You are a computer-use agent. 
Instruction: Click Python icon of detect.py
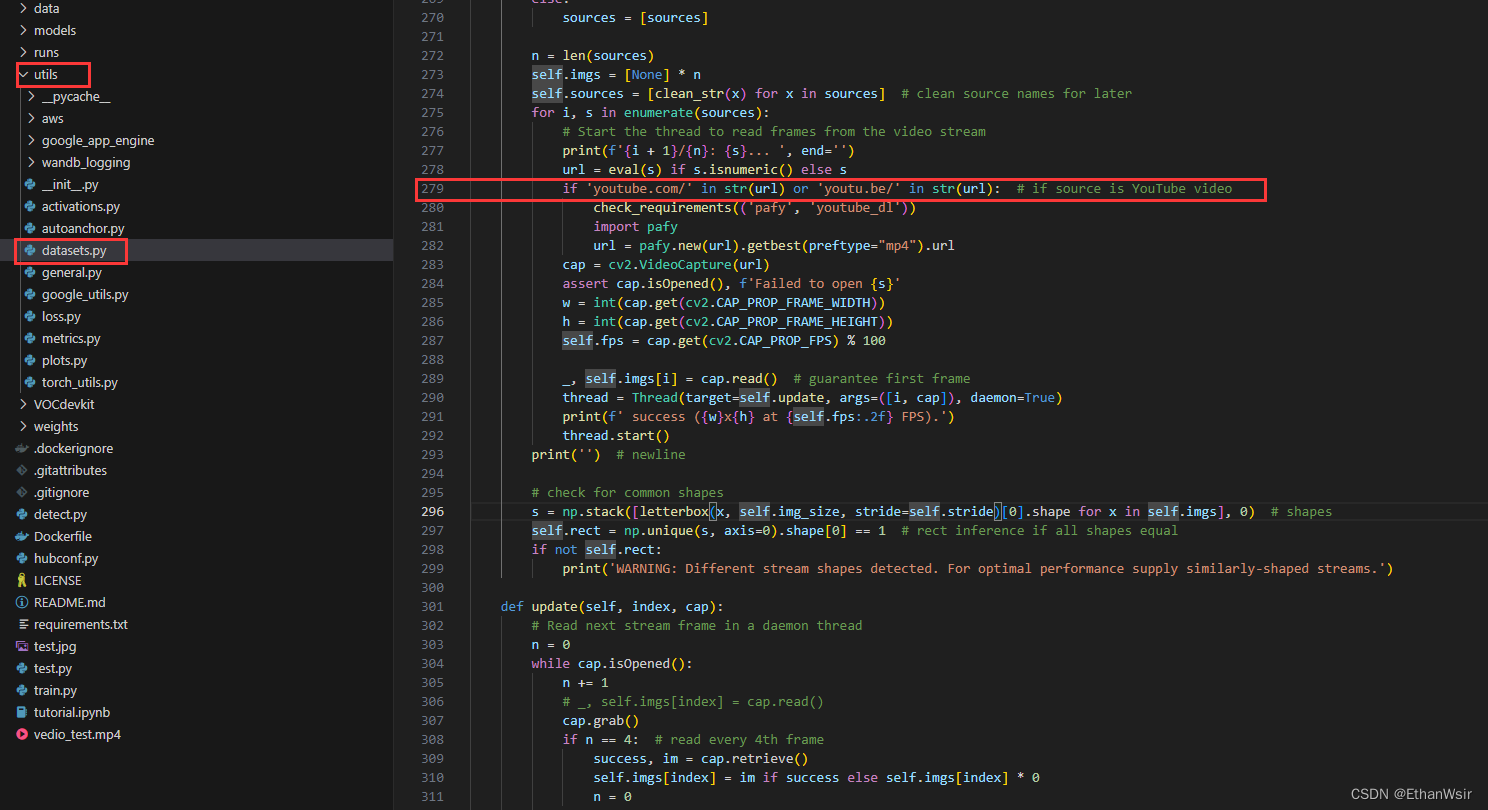point(22,514)
